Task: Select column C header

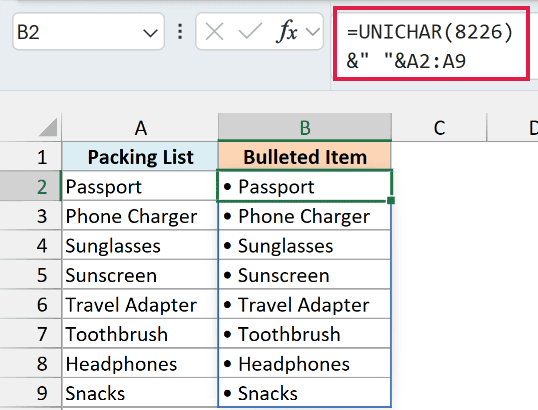Action: point(439,128)
